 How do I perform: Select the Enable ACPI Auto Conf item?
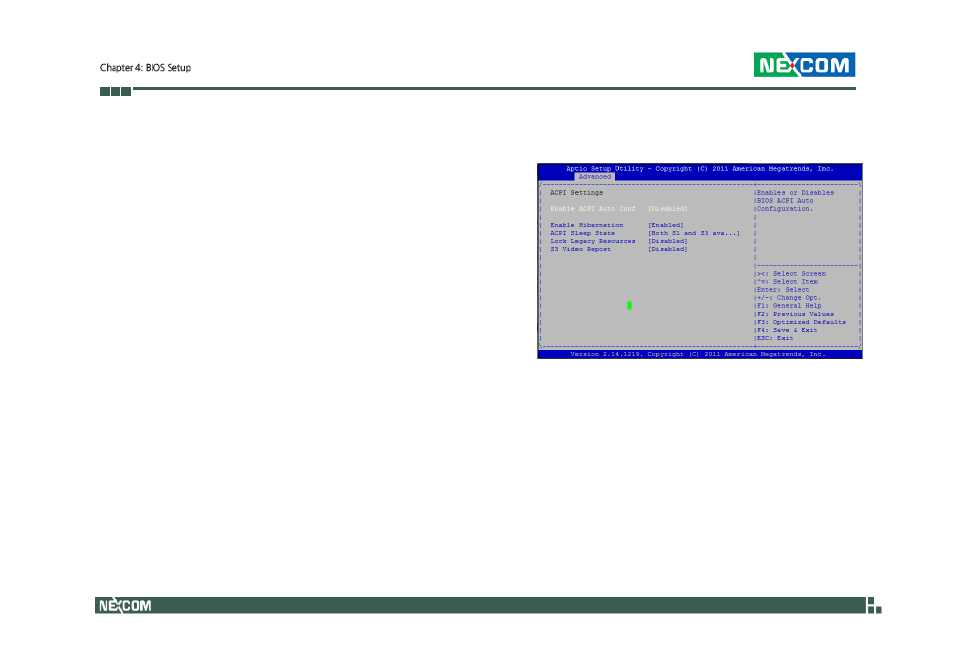tap(593, 208)
